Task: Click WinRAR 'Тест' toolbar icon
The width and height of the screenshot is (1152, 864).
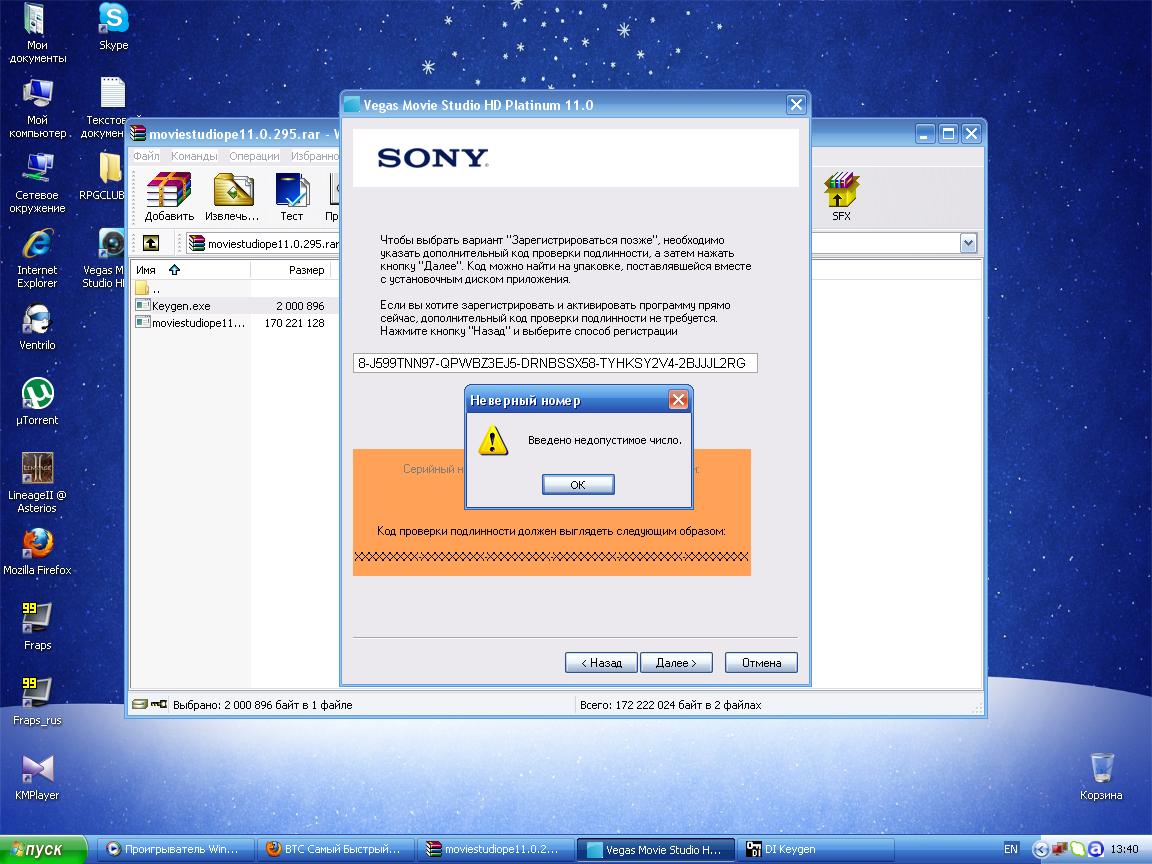Action: tap(292, 197)
